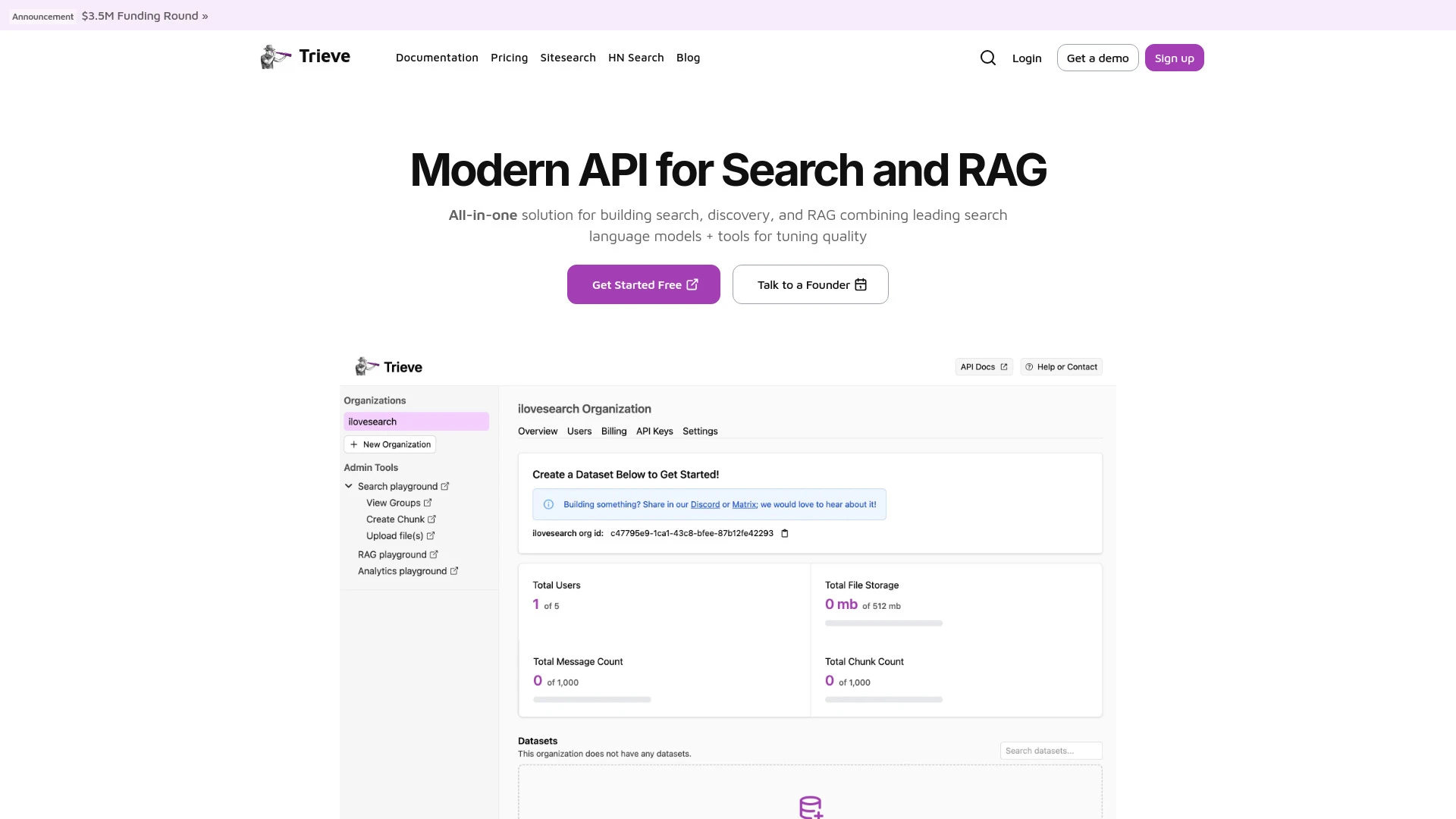Click the search icon in top navigation
The height and width of the screenshot is (819, 1456).
(988, 57)
